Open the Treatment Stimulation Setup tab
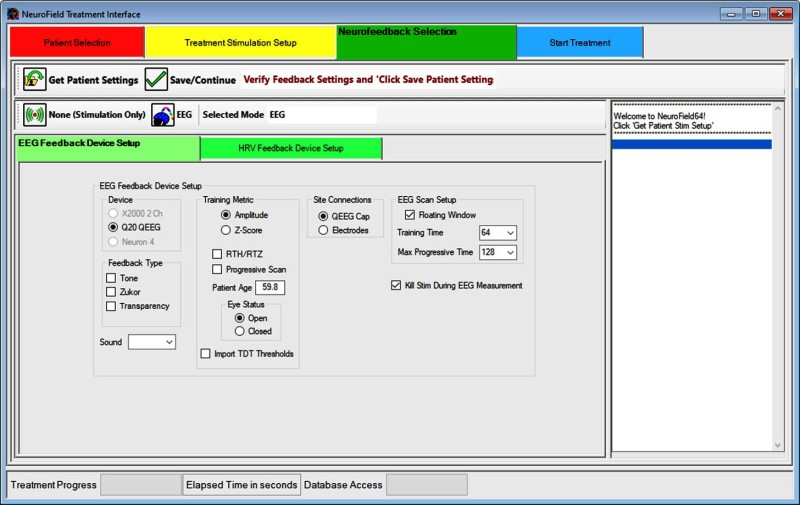This screenshot has height=505, width=800. coord(240,43)
